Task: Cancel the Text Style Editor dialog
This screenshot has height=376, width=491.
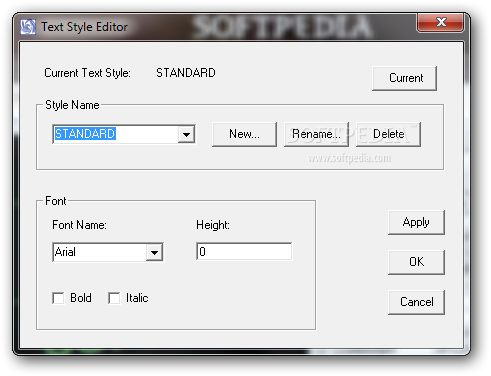Action: click(416, 302)
